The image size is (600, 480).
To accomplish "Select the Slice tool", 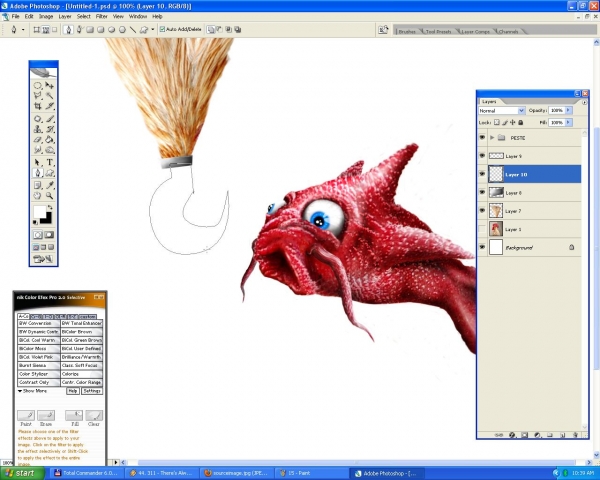I will coord(50,106).
